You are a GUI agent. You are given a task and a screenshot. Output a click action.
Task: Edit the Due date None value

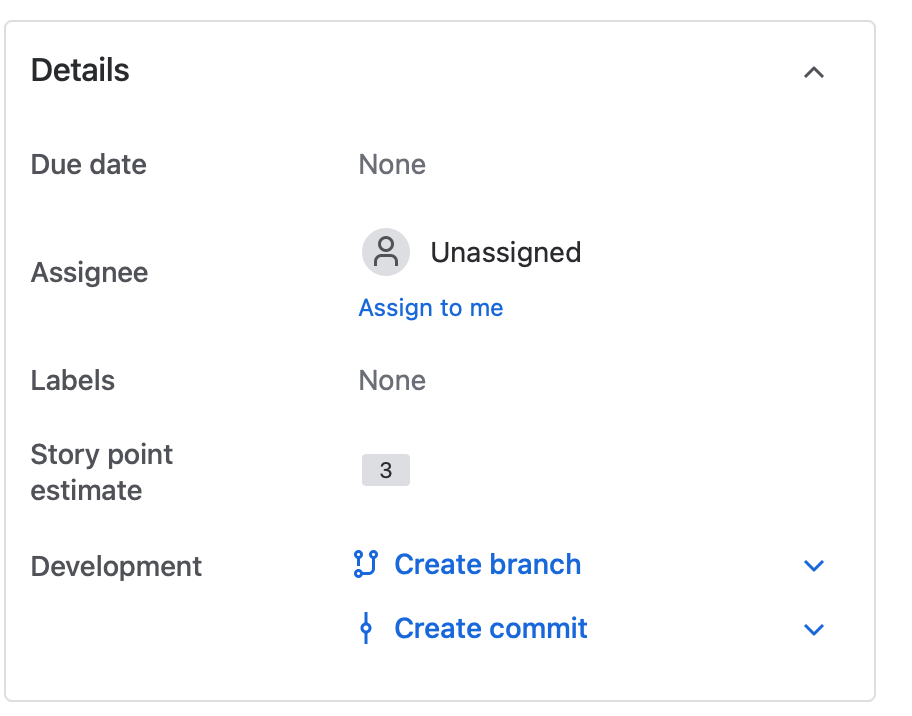(392, 165)
